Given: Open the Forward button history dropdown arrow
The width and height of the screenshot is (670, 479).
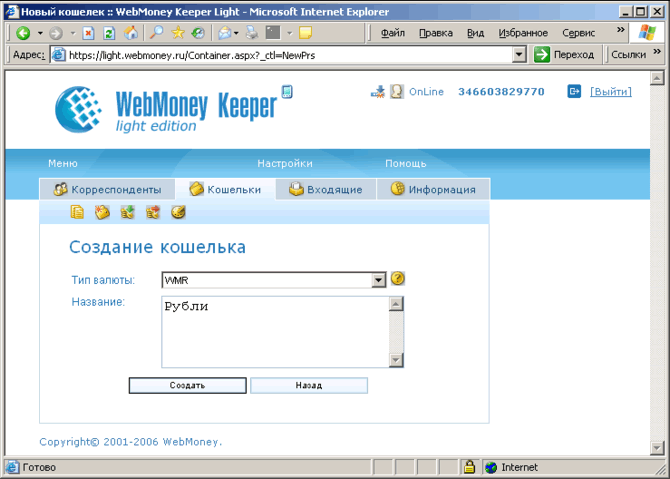Looking at the screenshot, I should click(x=73, y=33).
